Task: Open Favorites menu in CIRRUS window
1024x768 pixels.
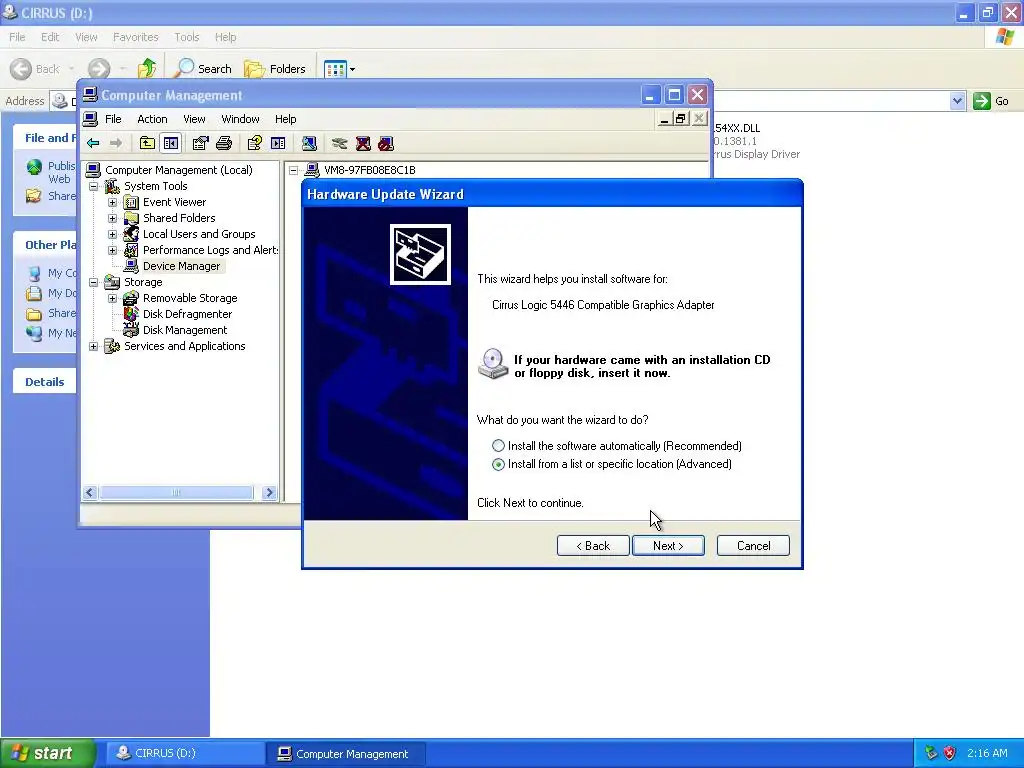Action: click(135, 37)
